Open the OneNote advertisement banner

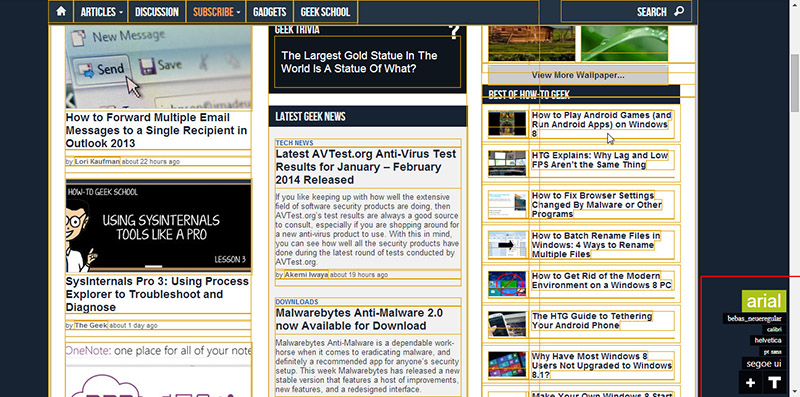point(159,369)
